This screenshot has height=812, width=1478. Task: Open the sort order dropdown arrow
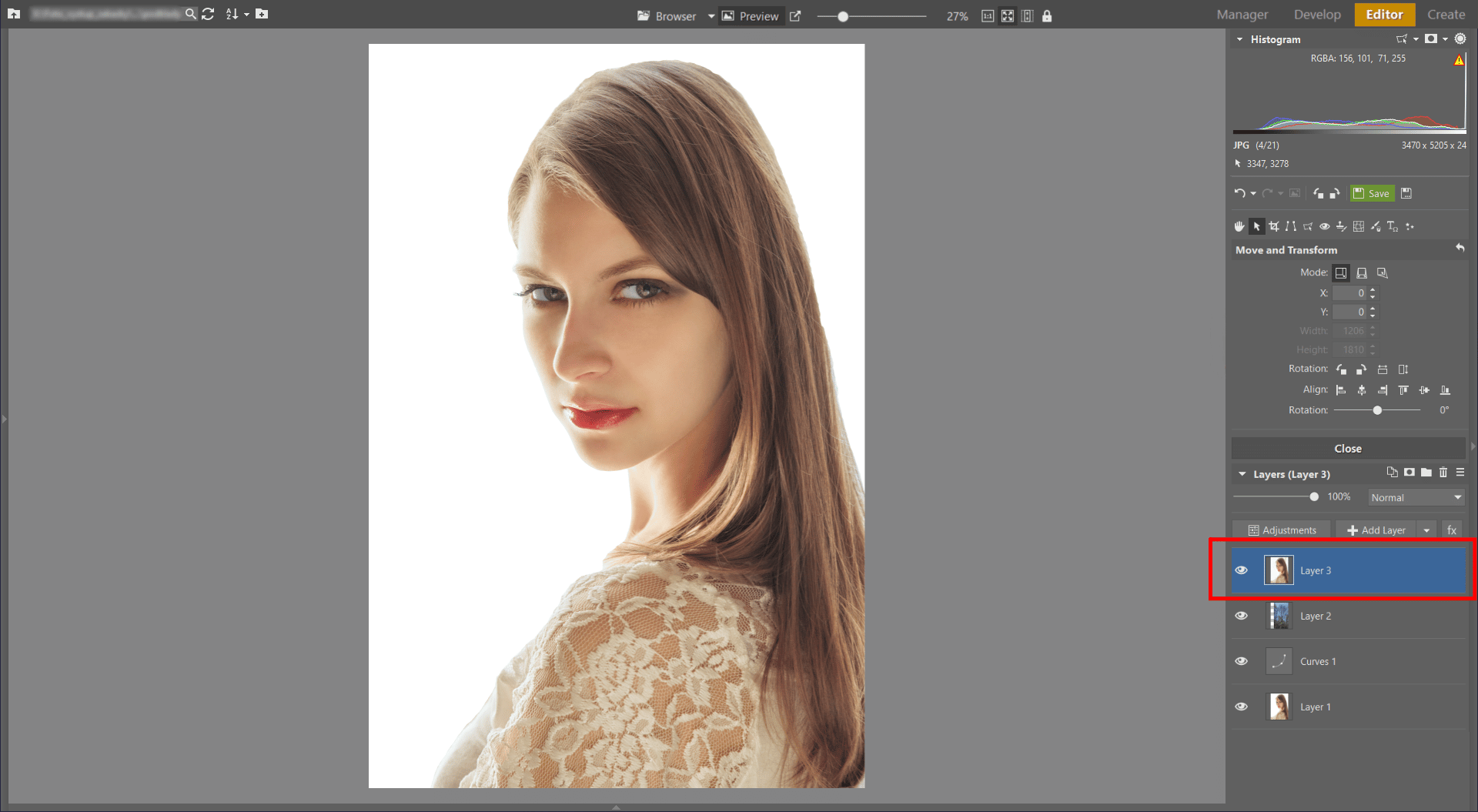246,15
